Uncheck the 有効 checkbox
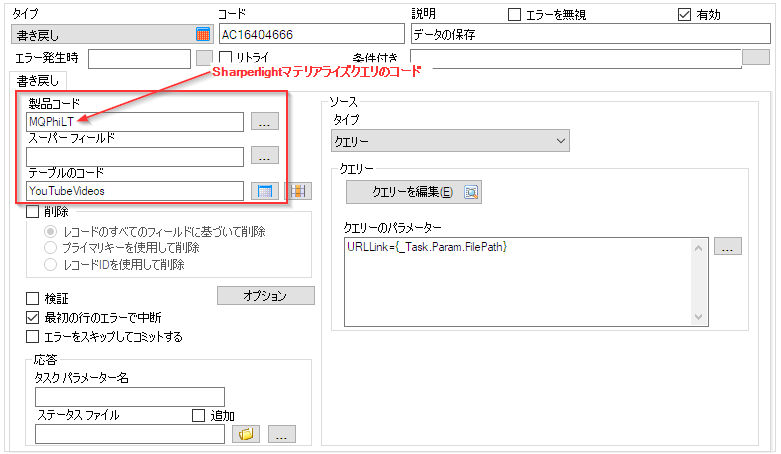The image size is (781, 454). pos(684,15)
